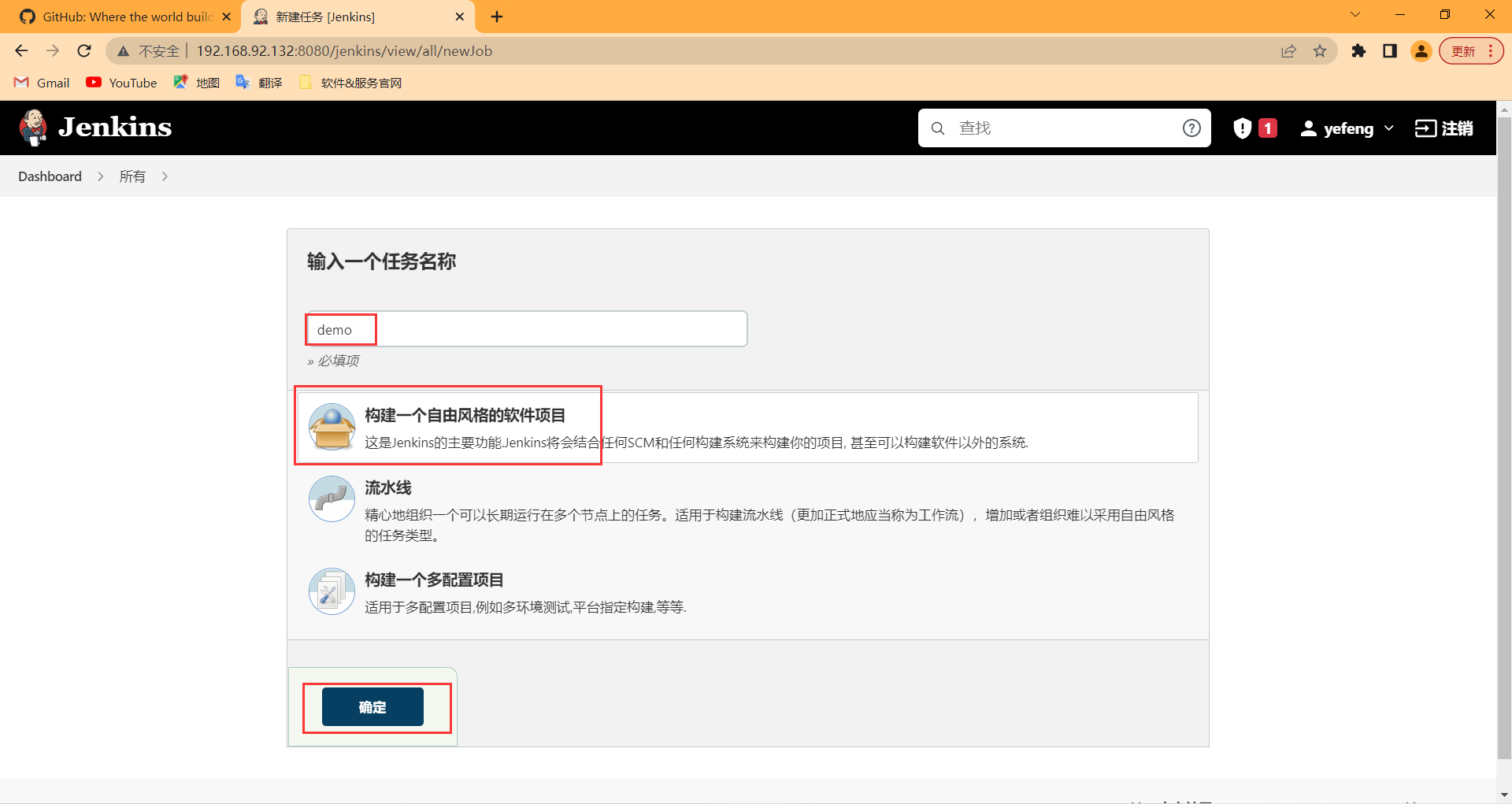The width and height of the screenshot is (1512, 804).
Task: Expand chevron after 所有 breadcrumb
Action: coord(165,176)
